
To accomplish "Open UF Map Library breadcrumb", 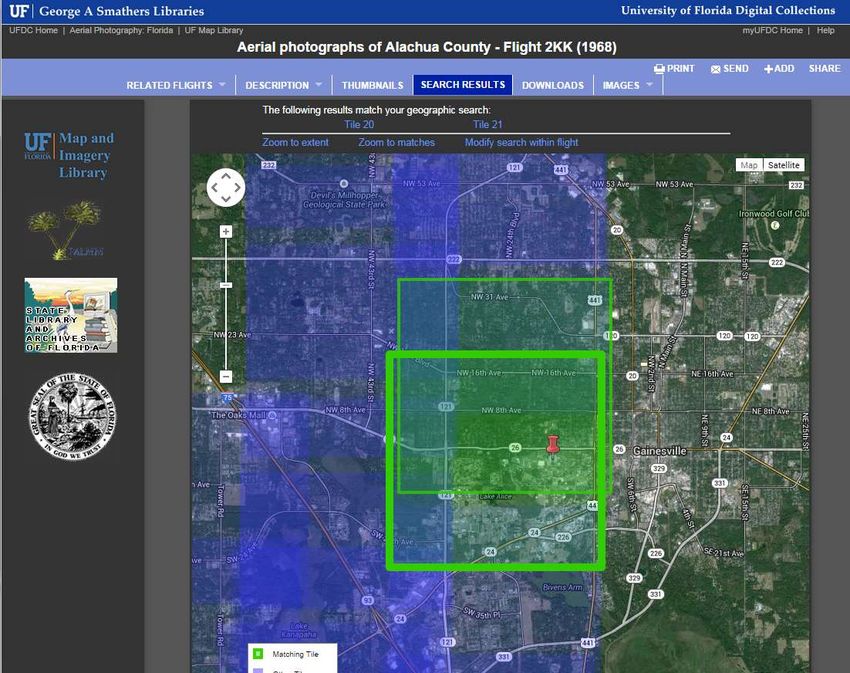I will click(214, 30).
